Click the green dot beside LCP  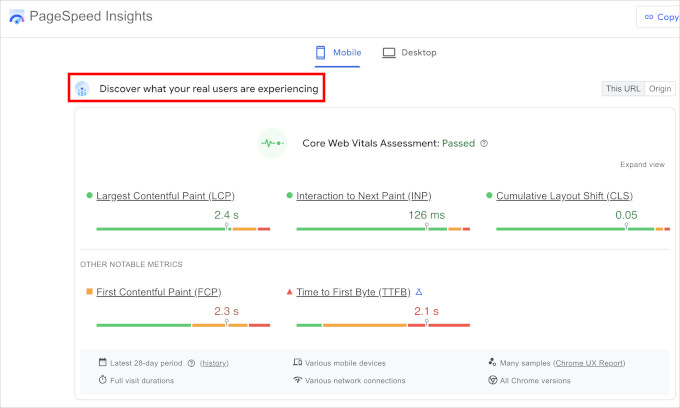[89, 196]
